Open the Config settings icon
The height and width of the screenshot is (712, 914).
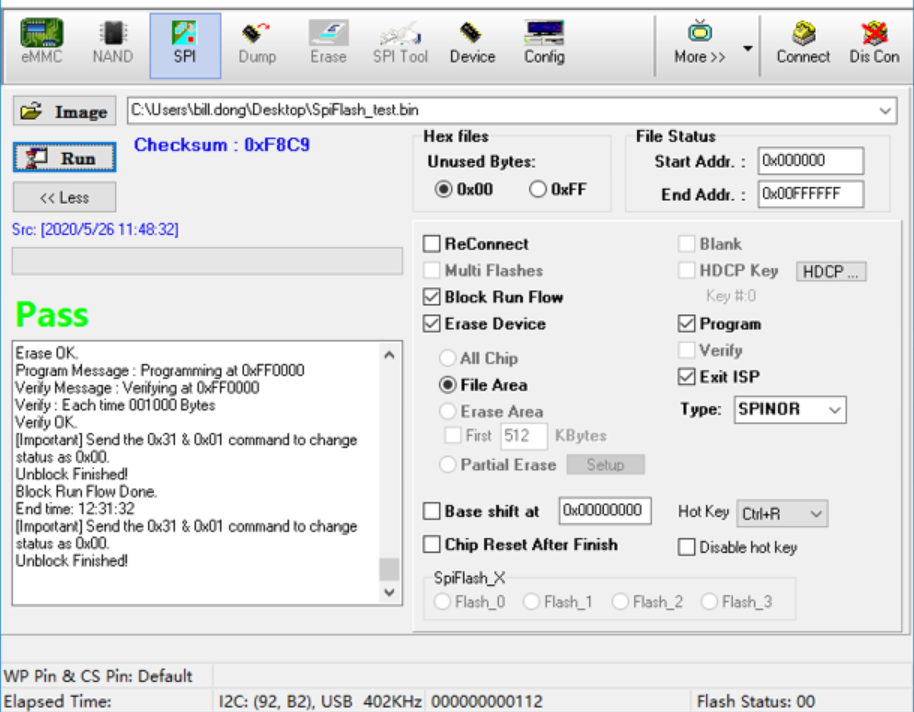(x=543, y=43)
